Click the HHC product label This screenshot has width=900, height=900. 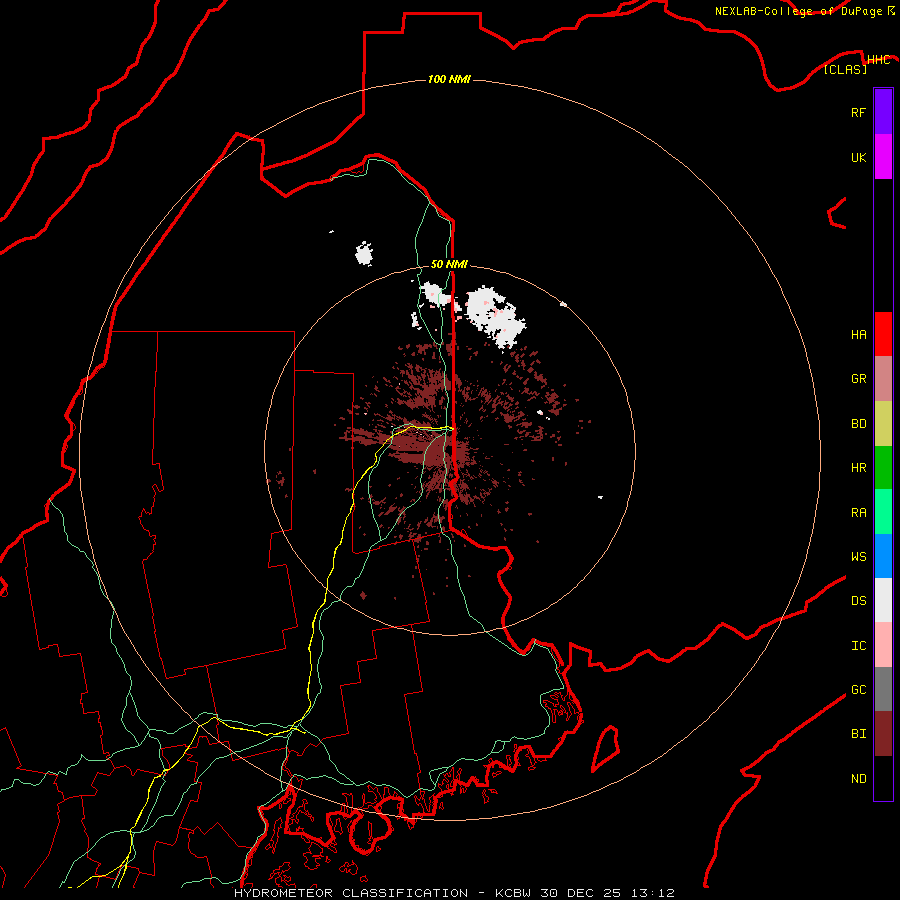pos(878,60)
